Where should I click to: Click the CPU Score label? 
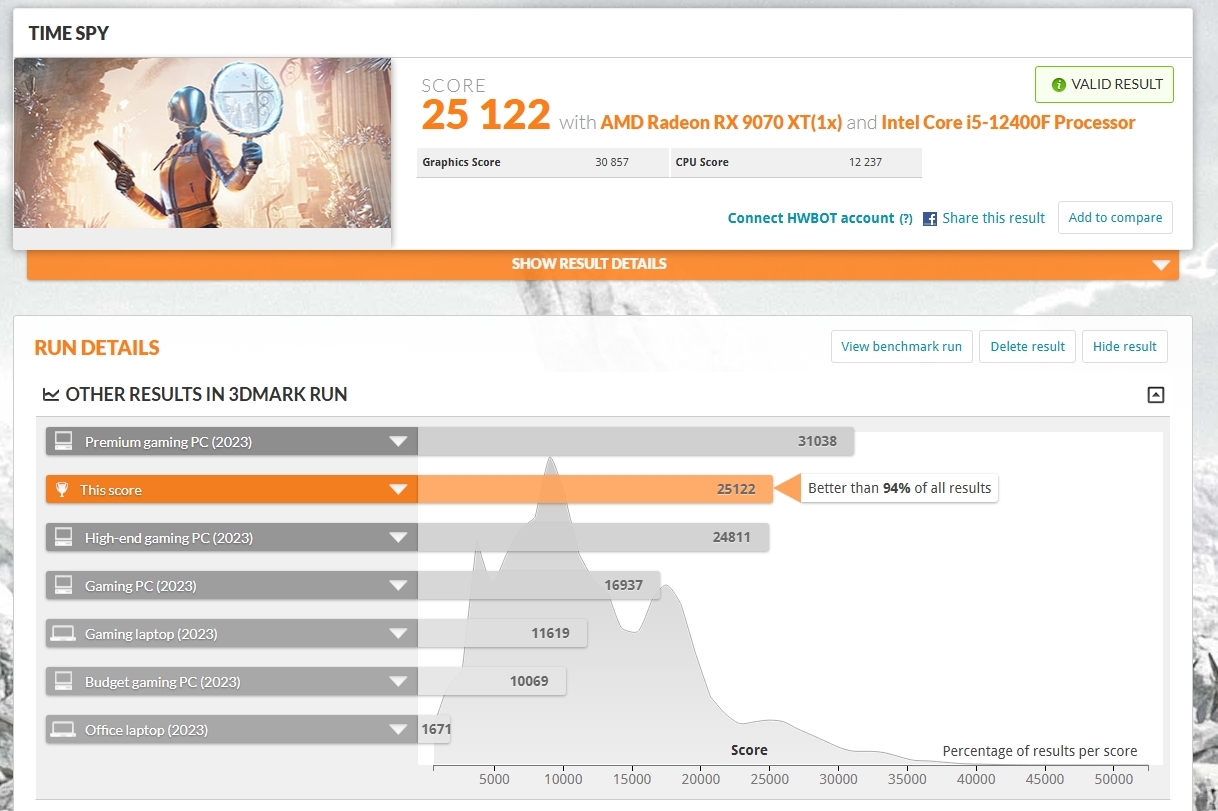click(702, 162)
